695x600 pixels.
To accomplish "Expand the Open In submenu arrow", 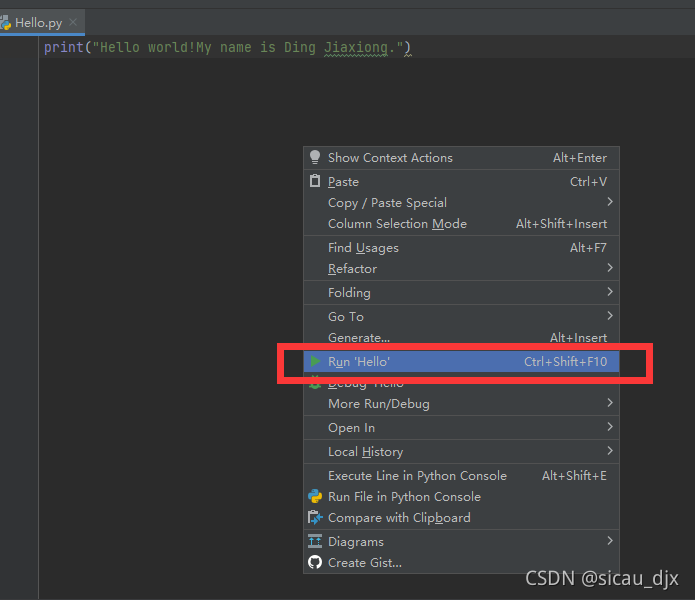I will [610, 427].
